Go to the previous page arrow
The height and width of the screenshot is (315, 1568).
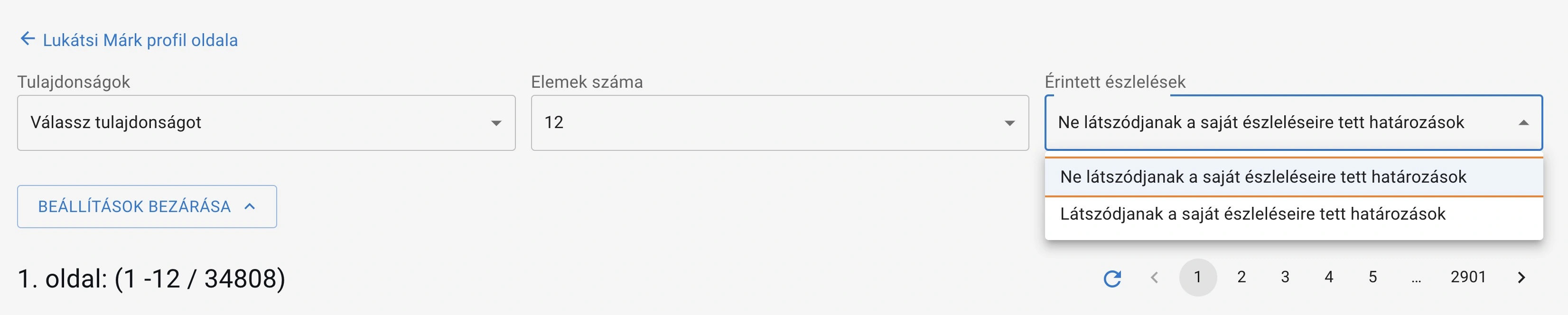pos(1154,278)
